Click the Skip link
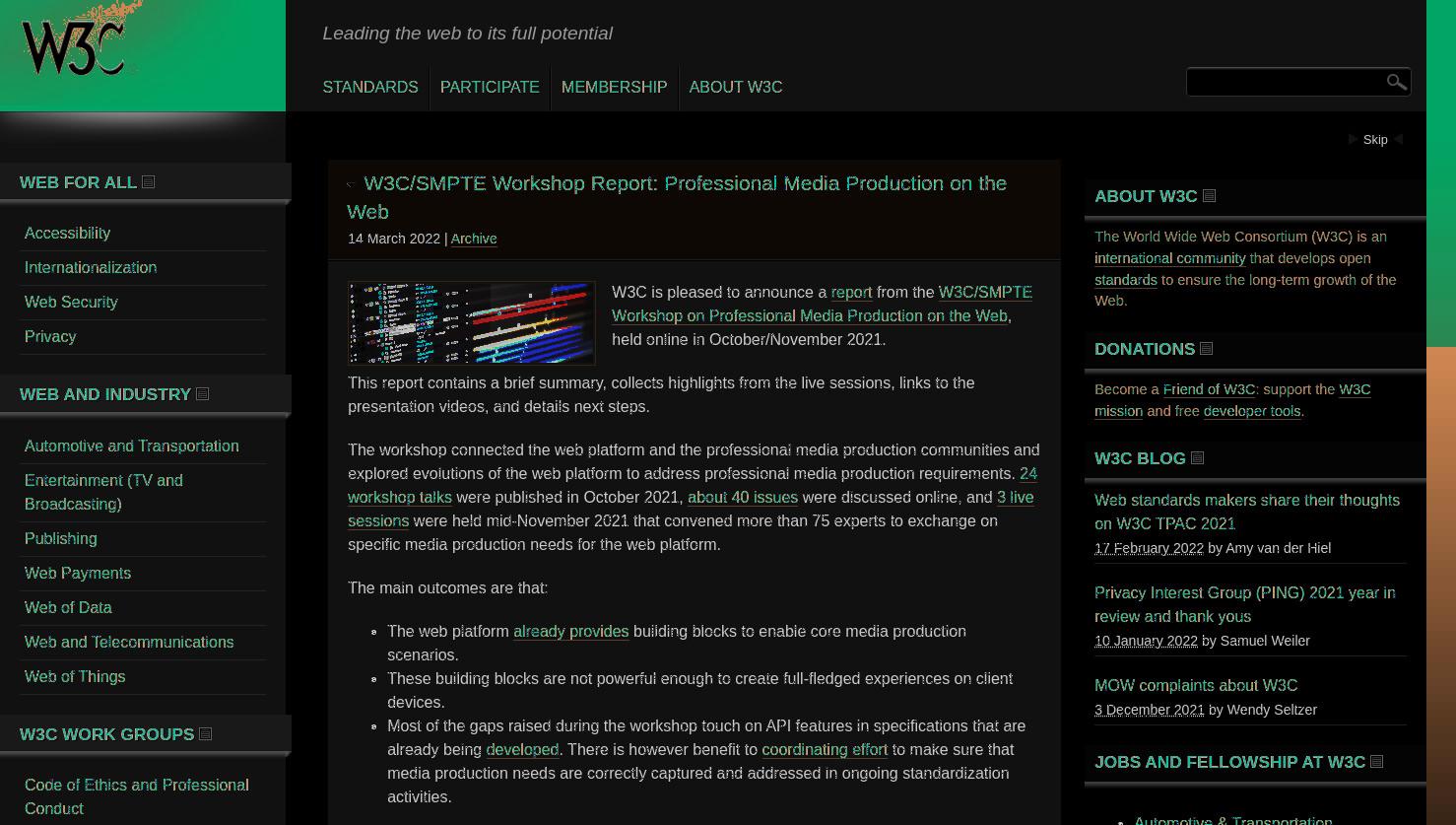This screenshot has width=1456, height=825. [1375, 140]
